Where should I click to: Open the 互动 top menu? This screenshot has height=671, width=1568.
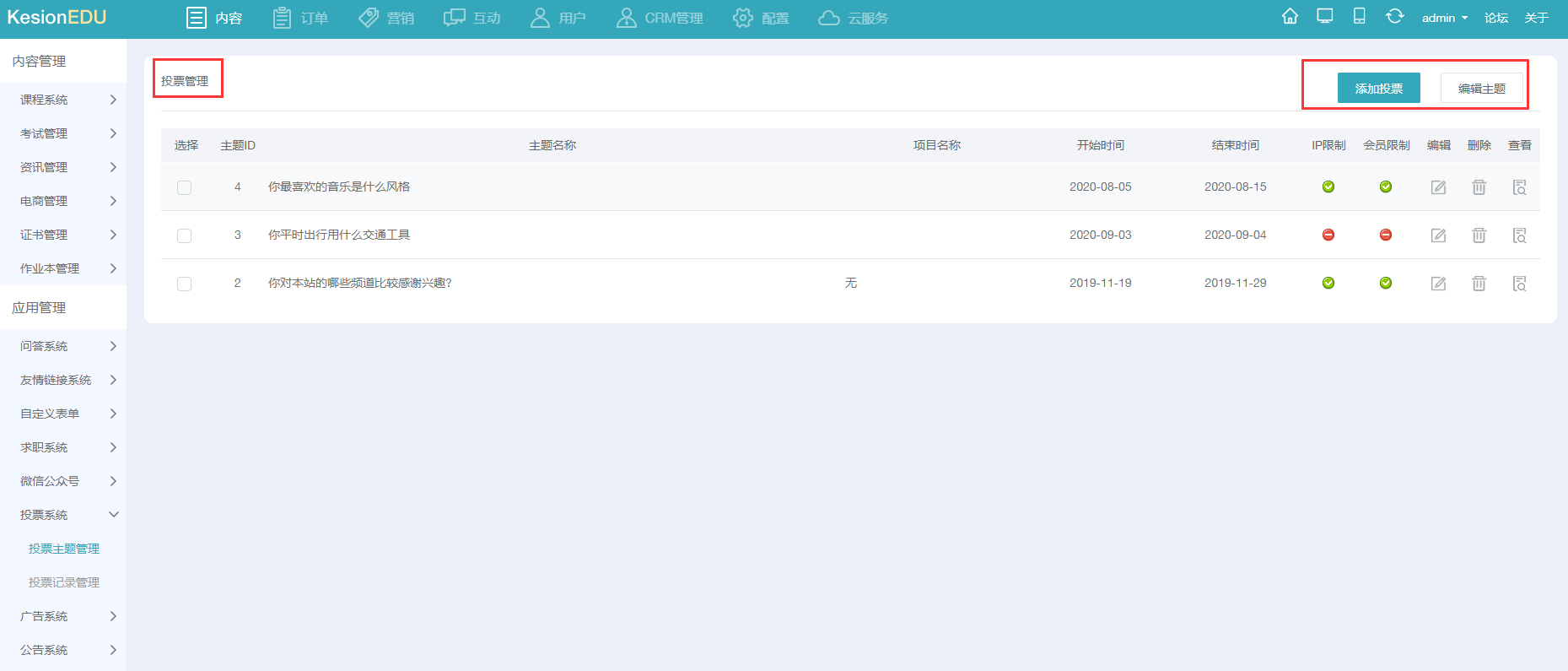pos(472,18)
